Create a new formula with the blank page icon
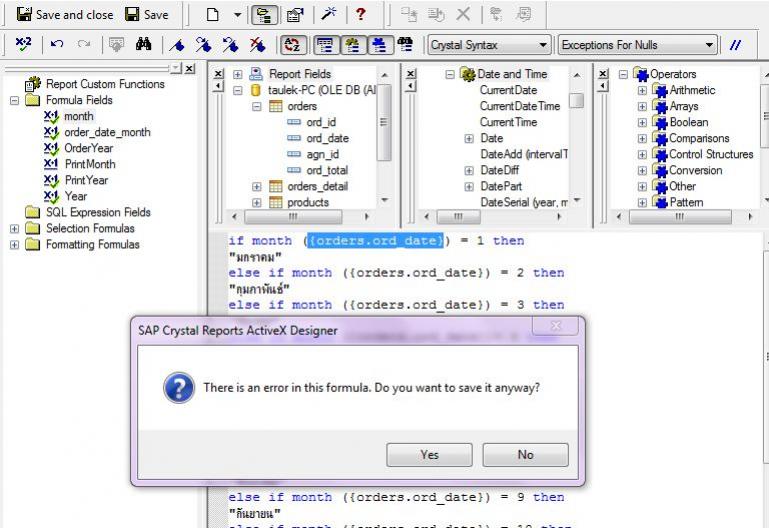Image resolution: width=769 pixels, height=528 pixels. pyautogui.click(x=212, y=15)
